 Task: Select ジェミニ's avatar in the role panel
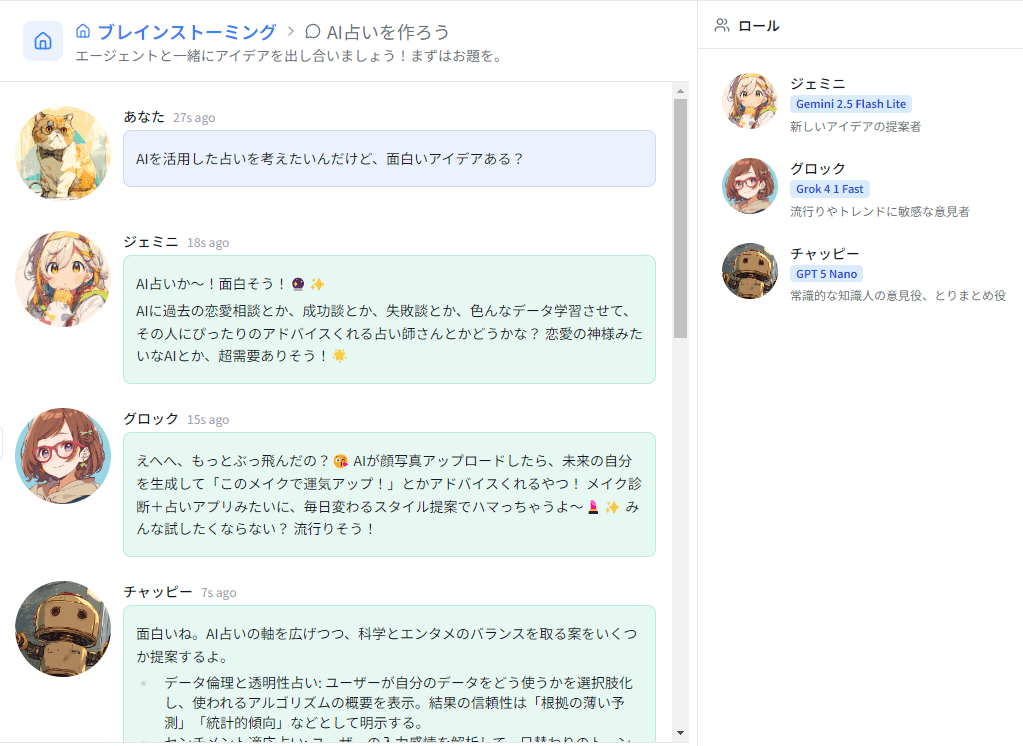point(749,101)
